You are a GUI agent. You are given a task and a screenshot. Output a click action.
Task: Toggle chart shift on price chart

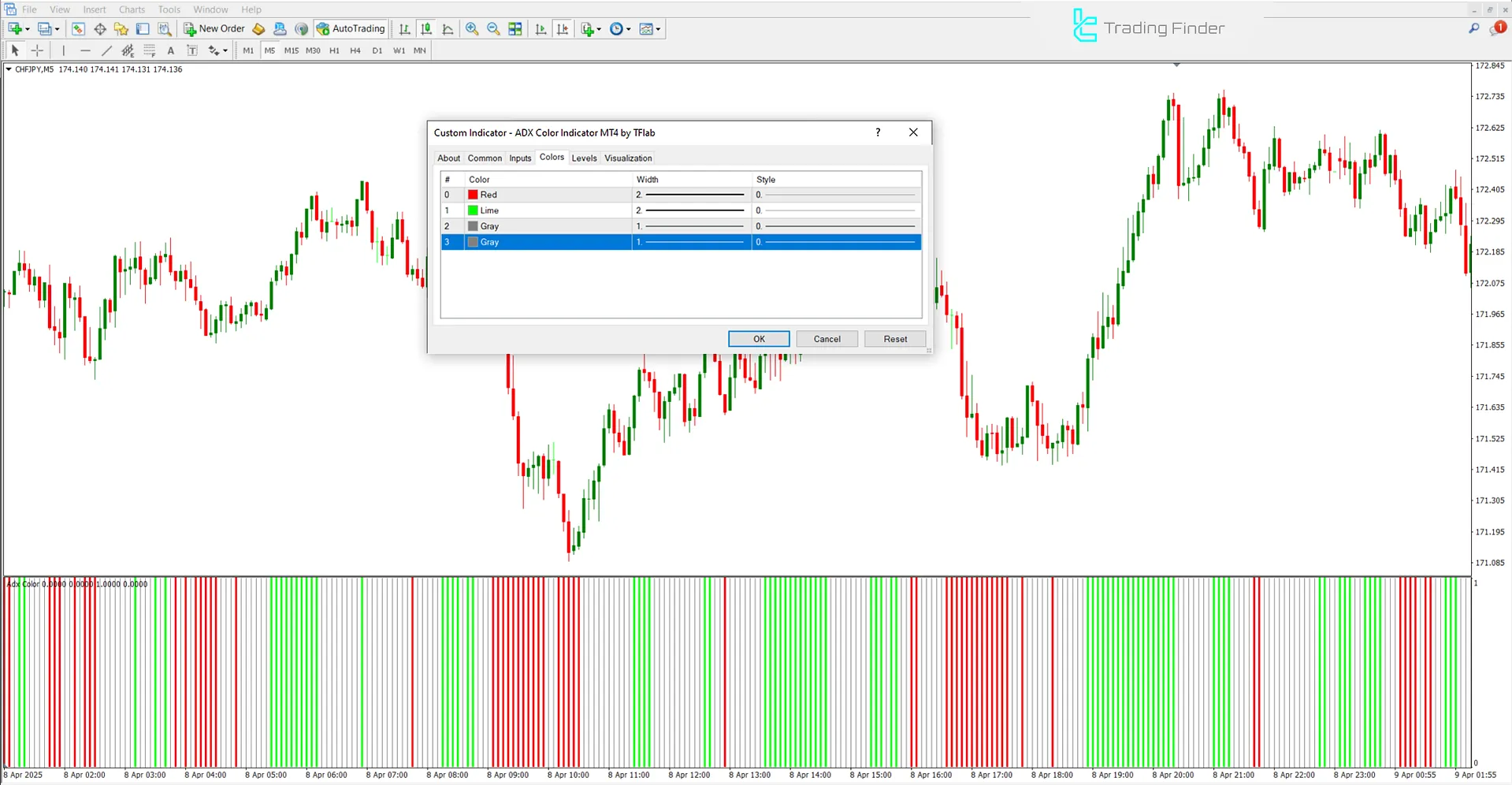(x=563, y=29)
